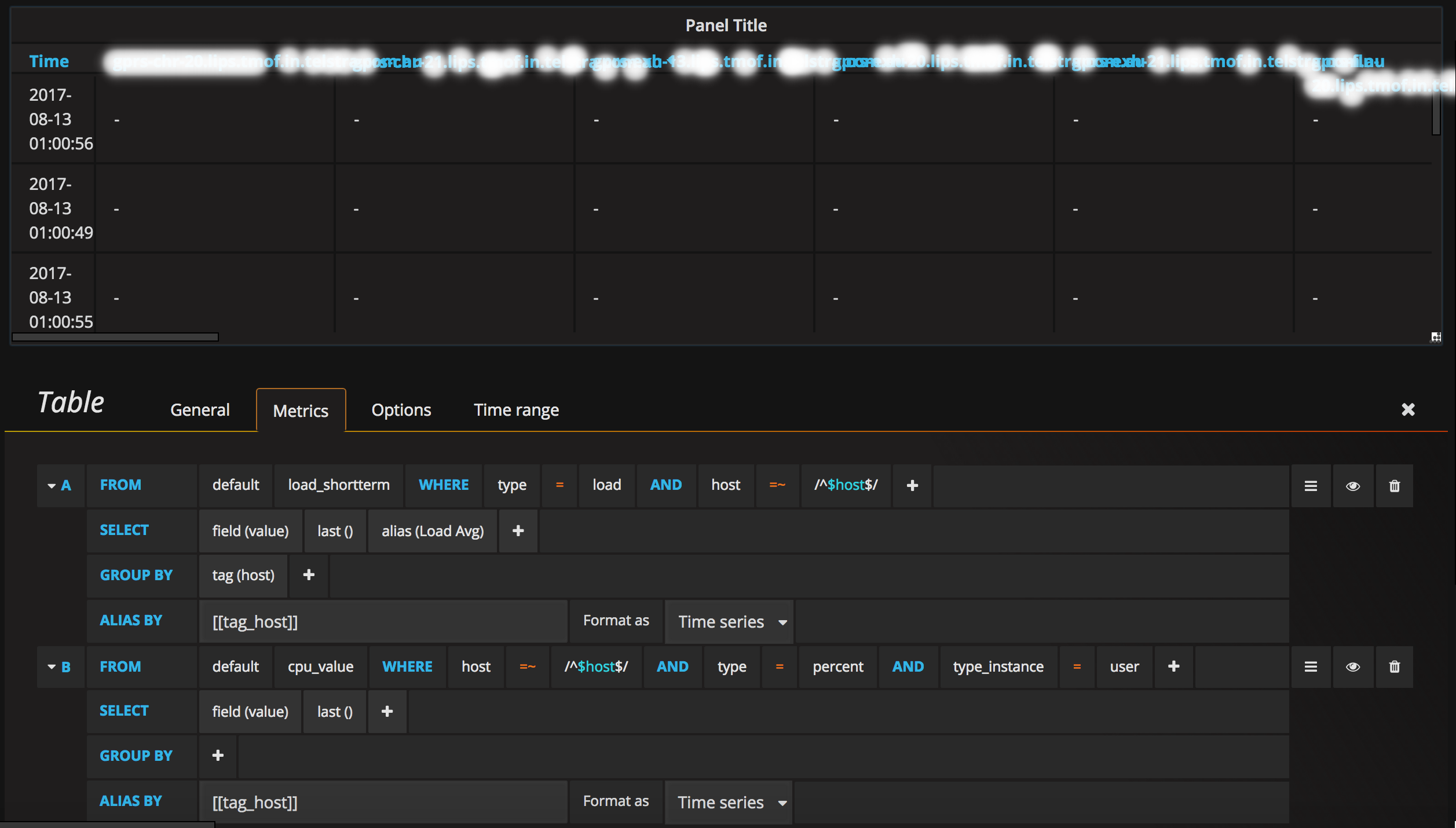Image resolution: width=1456 pixels, height=828 pixels.
Task: Add a new WHERE condition to query A
Action: click(x=912, y=485)
